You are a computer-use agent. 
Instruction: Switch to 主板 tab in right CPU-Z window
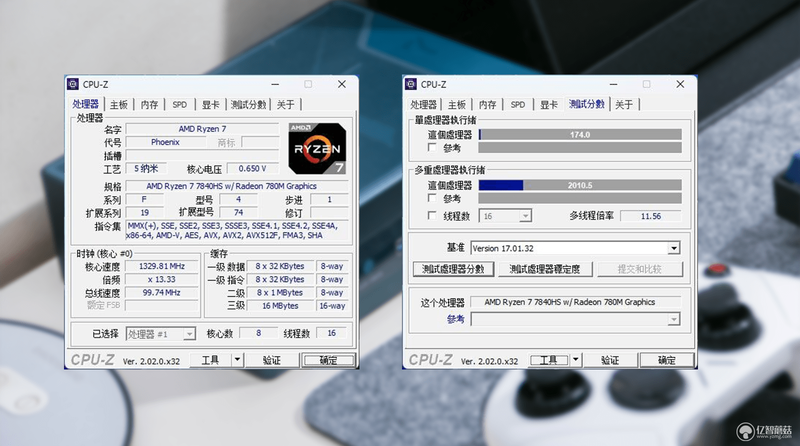(457, 105)
